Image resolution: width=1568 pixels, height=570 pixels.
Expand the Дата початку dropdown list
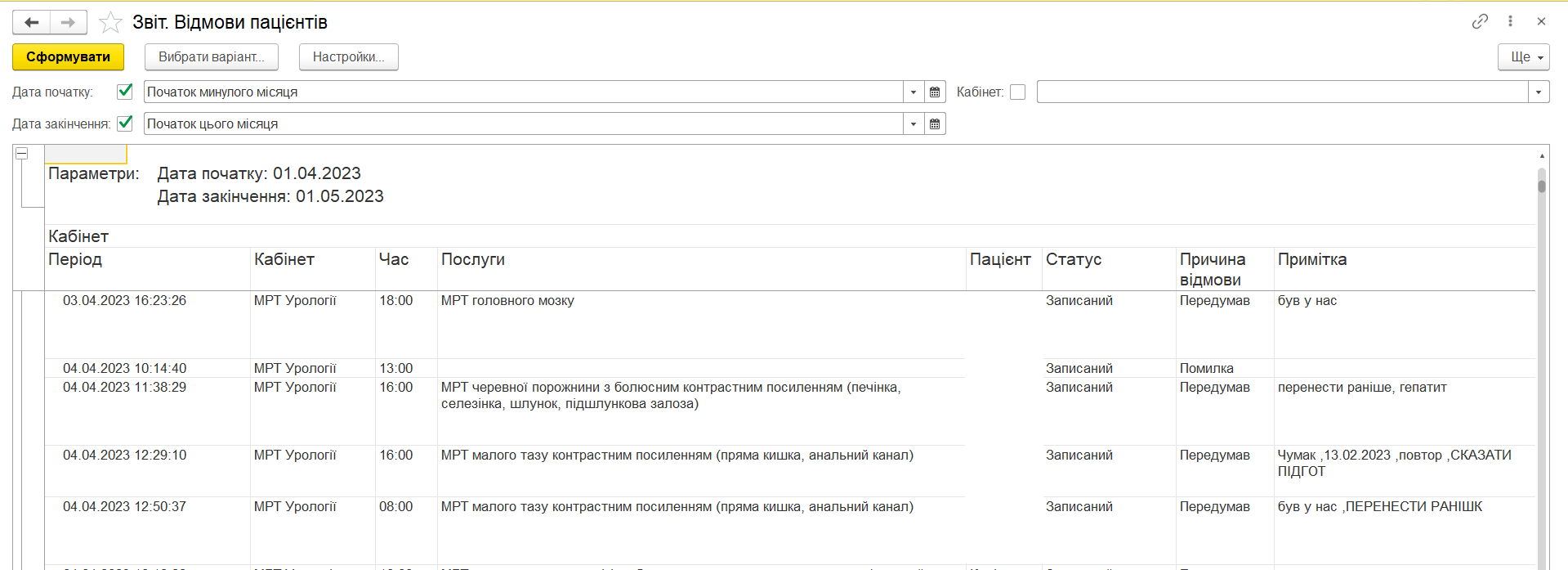pos(914,92)
